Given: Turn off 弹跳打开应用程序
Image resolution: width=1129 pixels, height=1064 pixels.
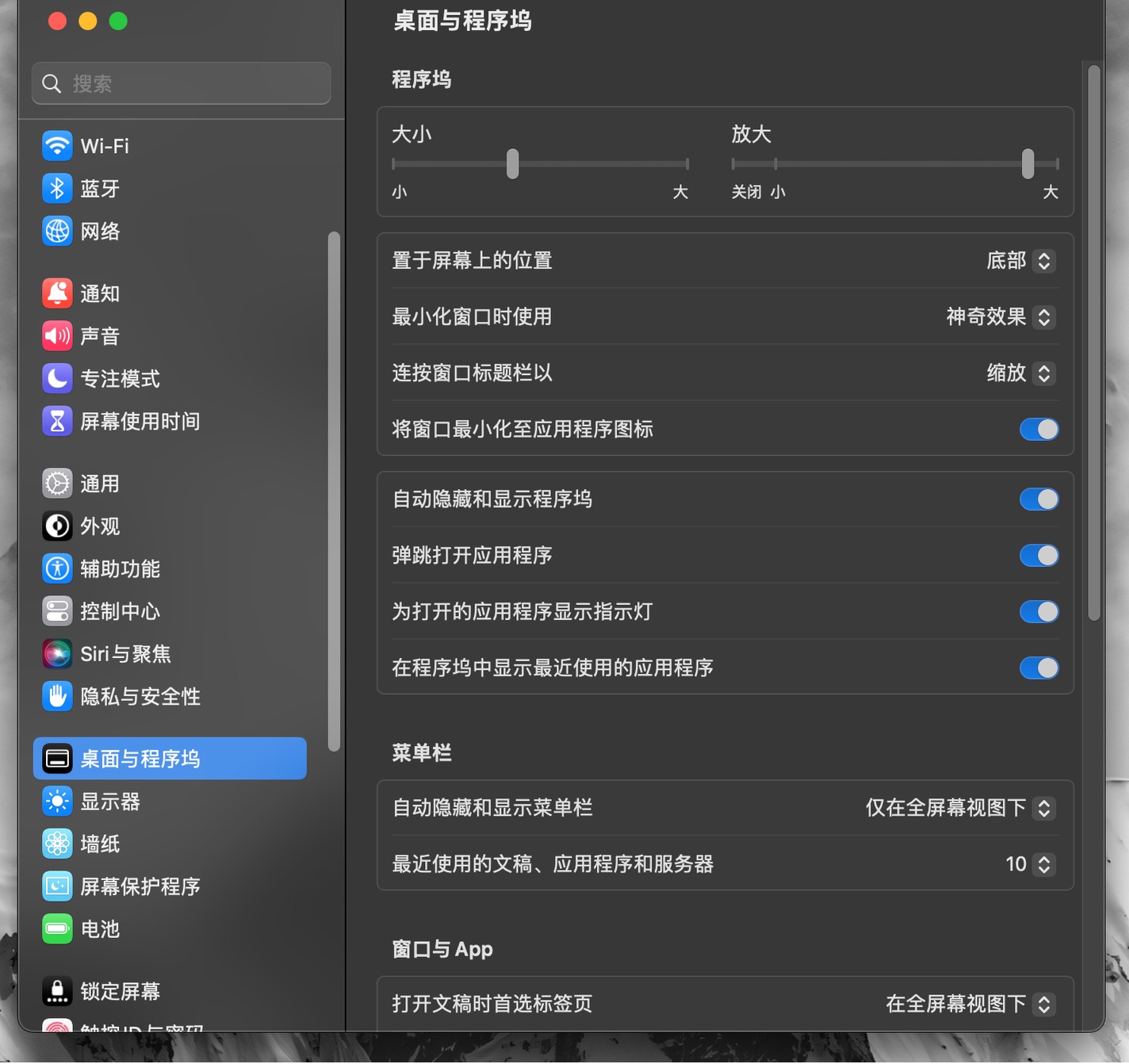Looking at the screenshot, I should click(1039, 555).
